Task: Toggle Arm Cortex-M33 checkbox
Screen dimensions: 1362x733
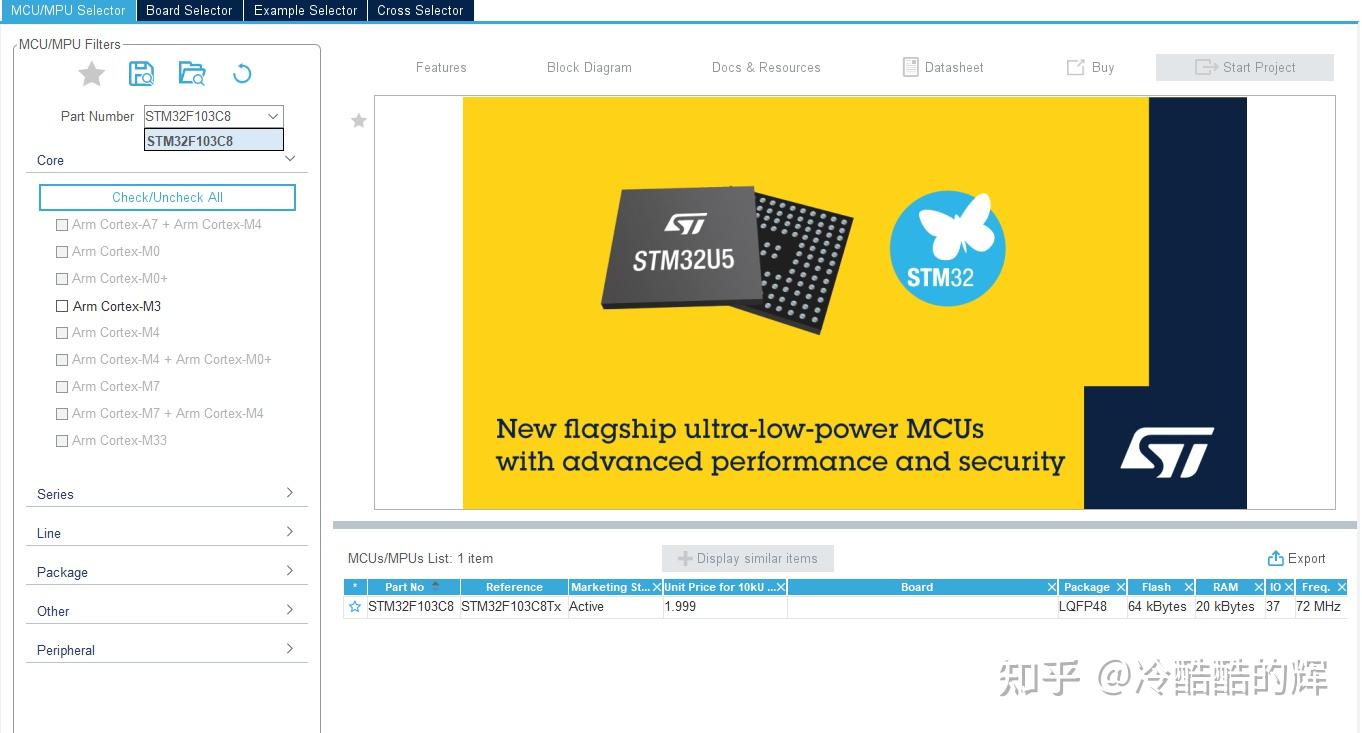Action: click(62, 441)
